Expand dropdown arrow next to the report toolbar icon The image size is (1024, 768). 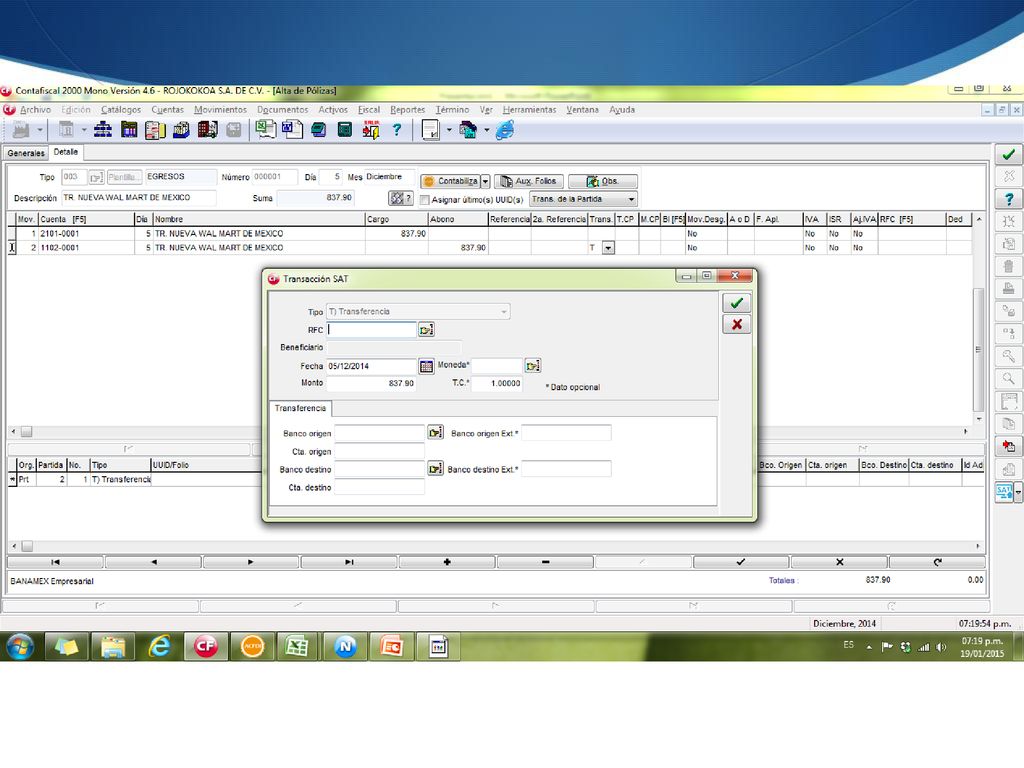coord(449,130)
